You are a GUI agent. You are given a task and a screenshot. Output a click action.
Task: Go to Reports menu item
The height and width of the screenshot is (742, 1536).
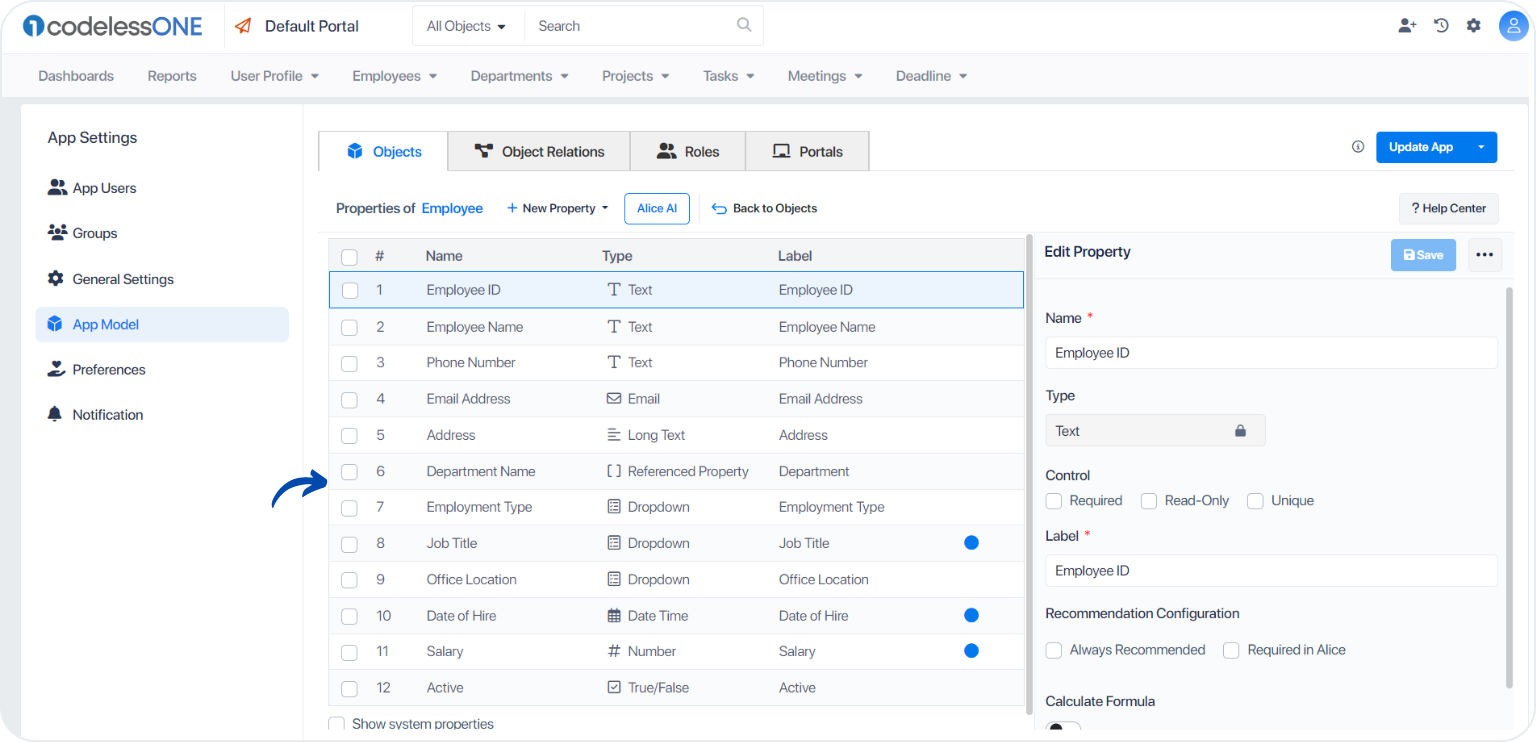[x=172, y=76]
